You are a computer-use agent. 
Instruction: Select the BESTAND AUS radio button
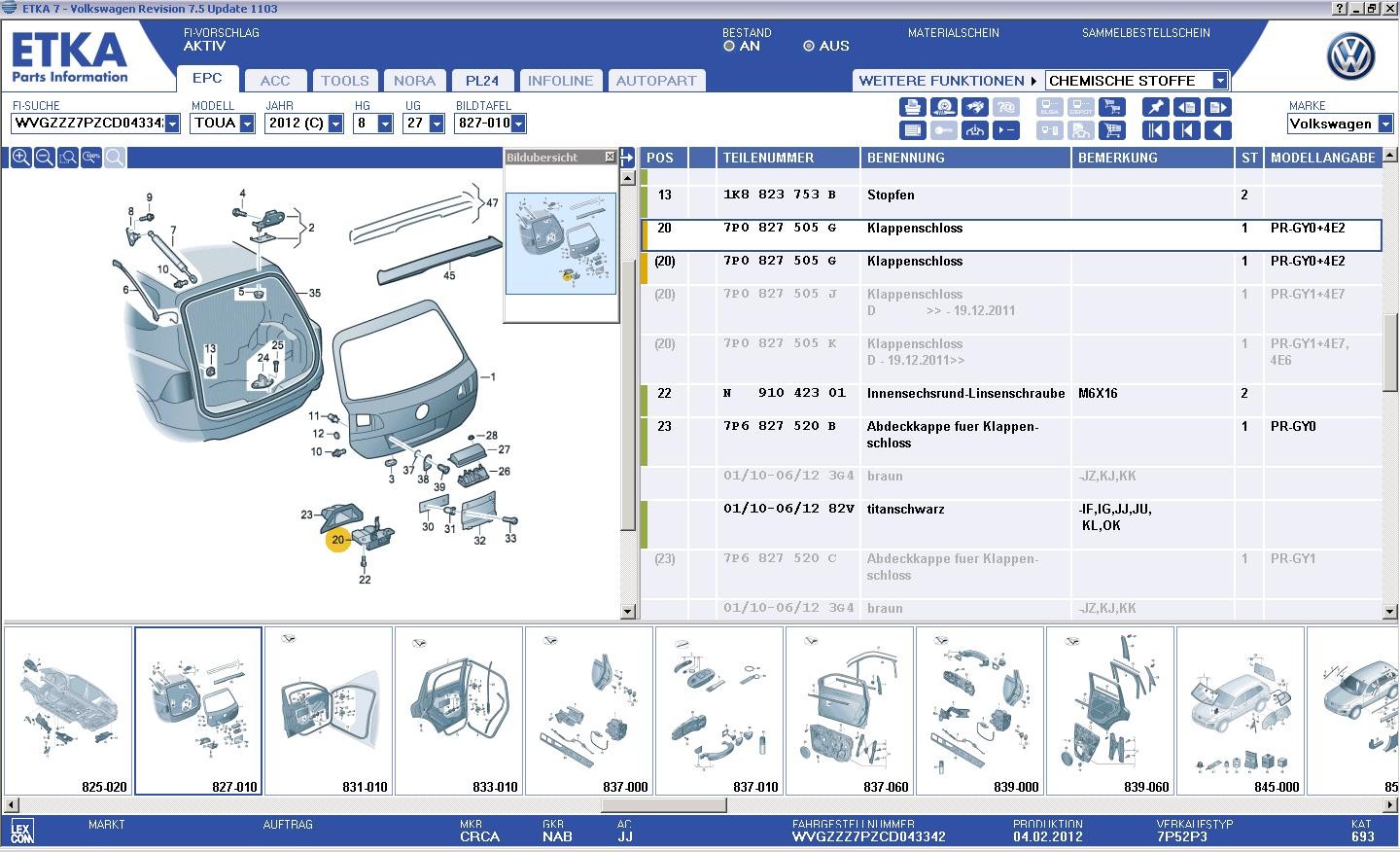point(808,46)
